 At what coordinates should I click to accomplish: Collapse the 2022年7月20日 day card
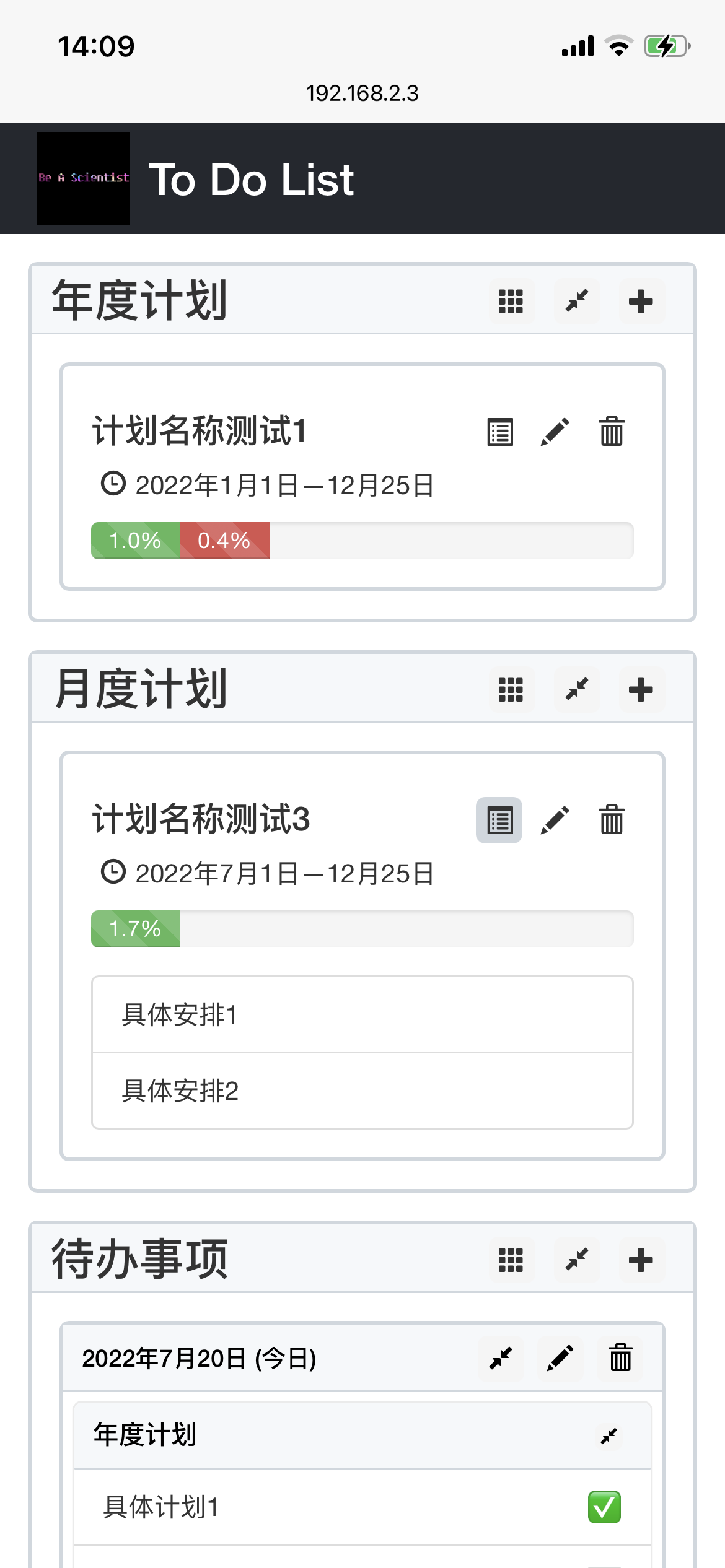(501, 1359)
